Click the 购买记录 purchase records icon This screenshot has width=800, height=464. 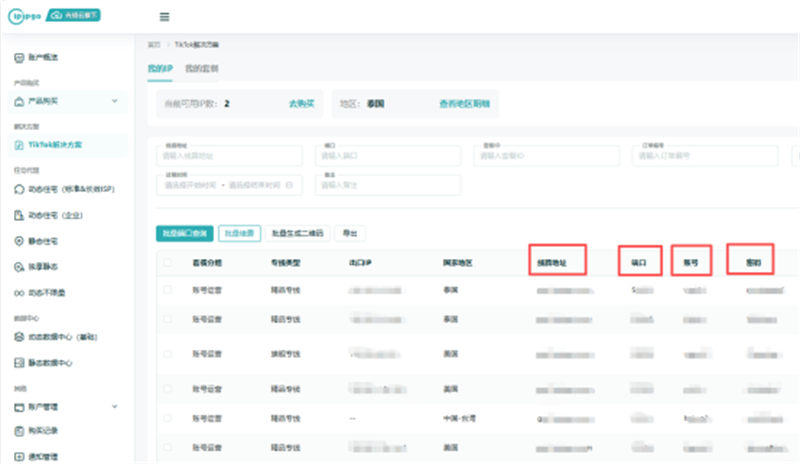coord(19,431)
